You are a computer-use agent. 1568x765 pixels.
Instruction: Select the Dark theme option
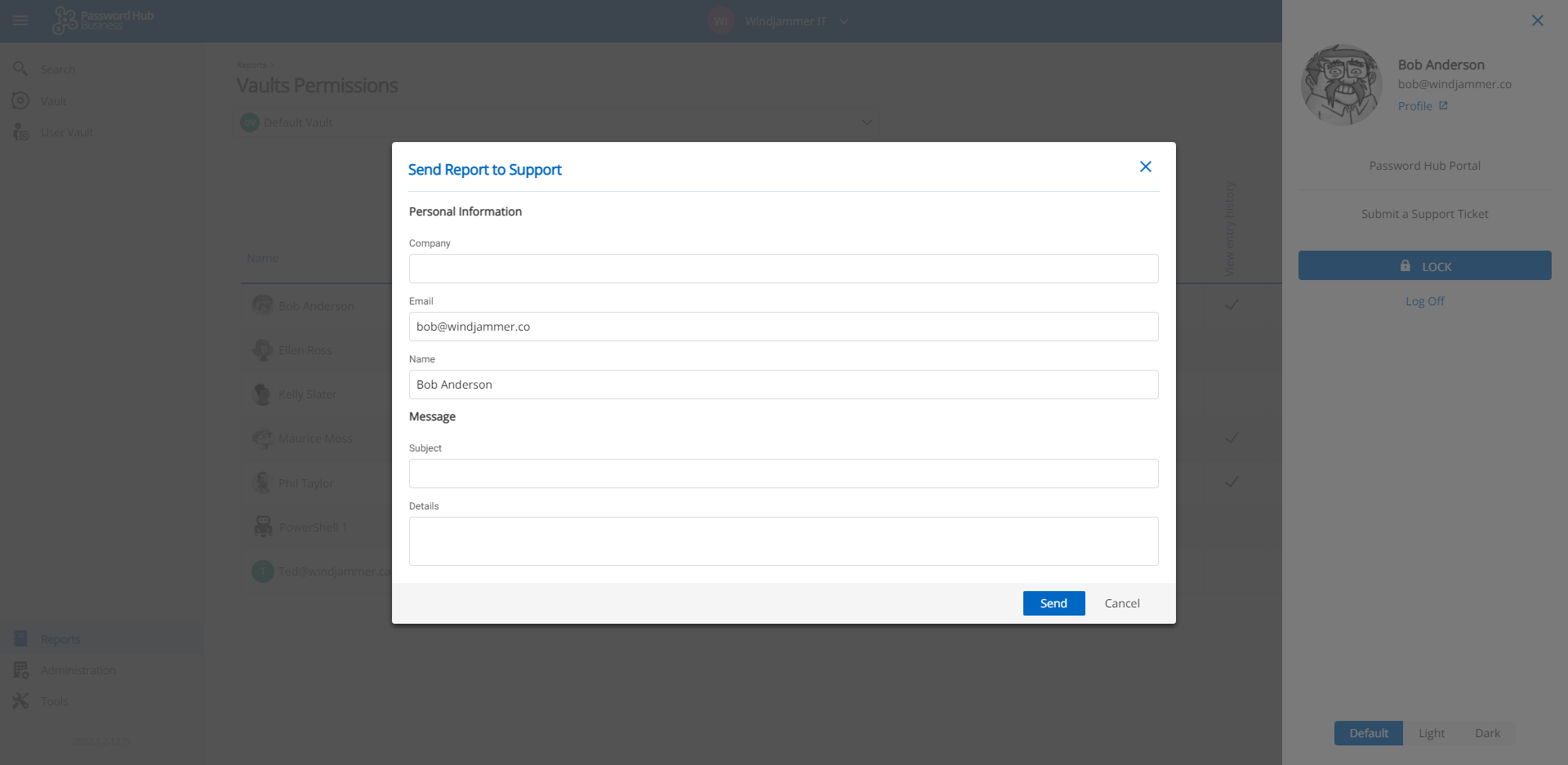point(1487,733)
